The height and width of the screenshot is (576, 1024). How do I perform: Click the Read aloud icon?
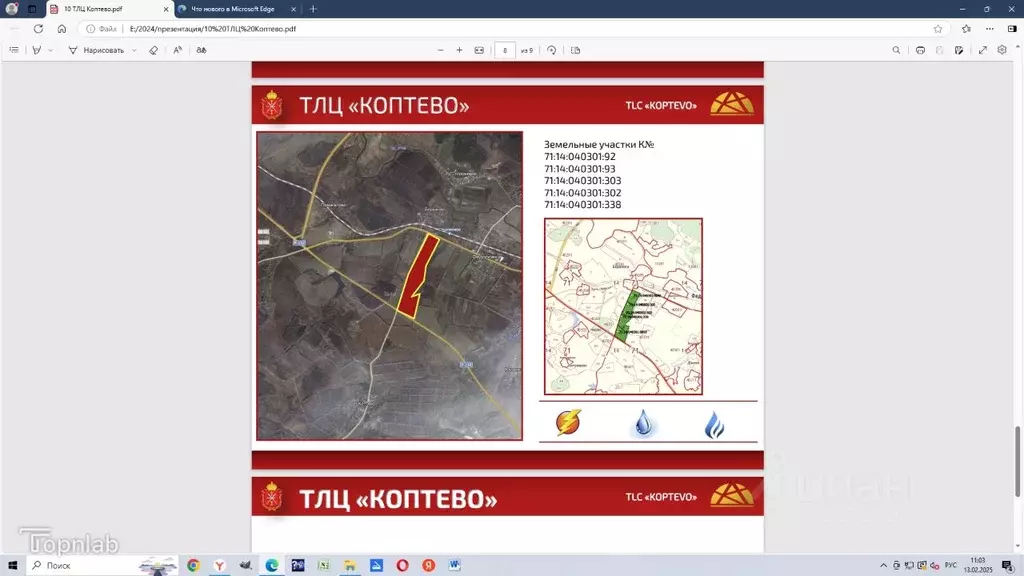tap(177, 50)
